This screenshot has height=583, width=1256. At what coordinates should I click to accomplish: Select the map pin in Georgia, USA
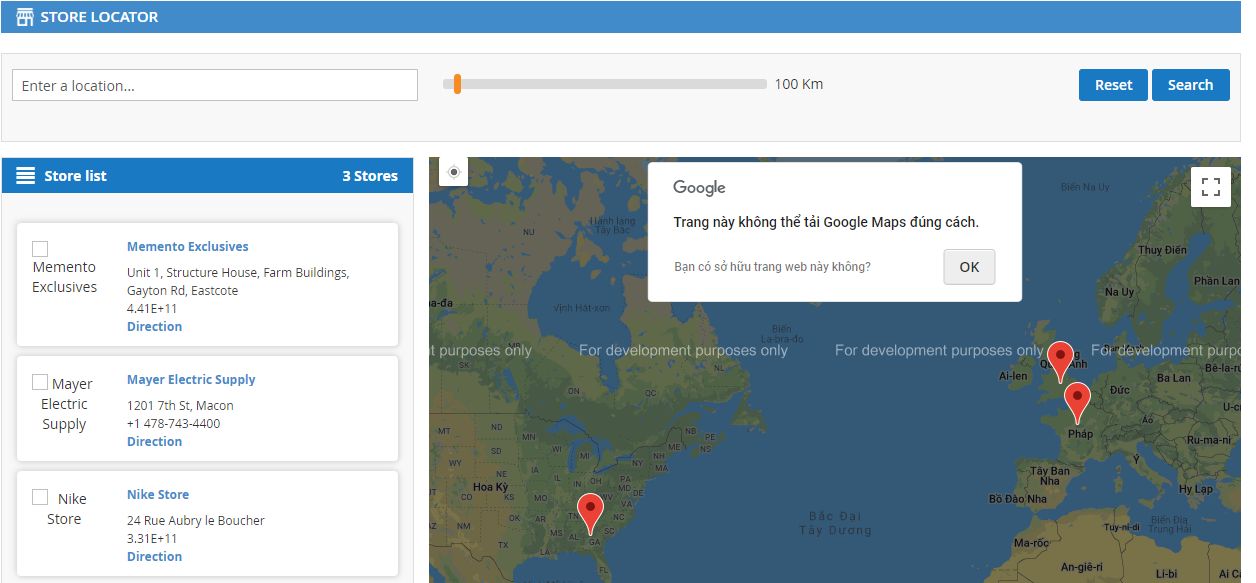[x=591, y=513]
